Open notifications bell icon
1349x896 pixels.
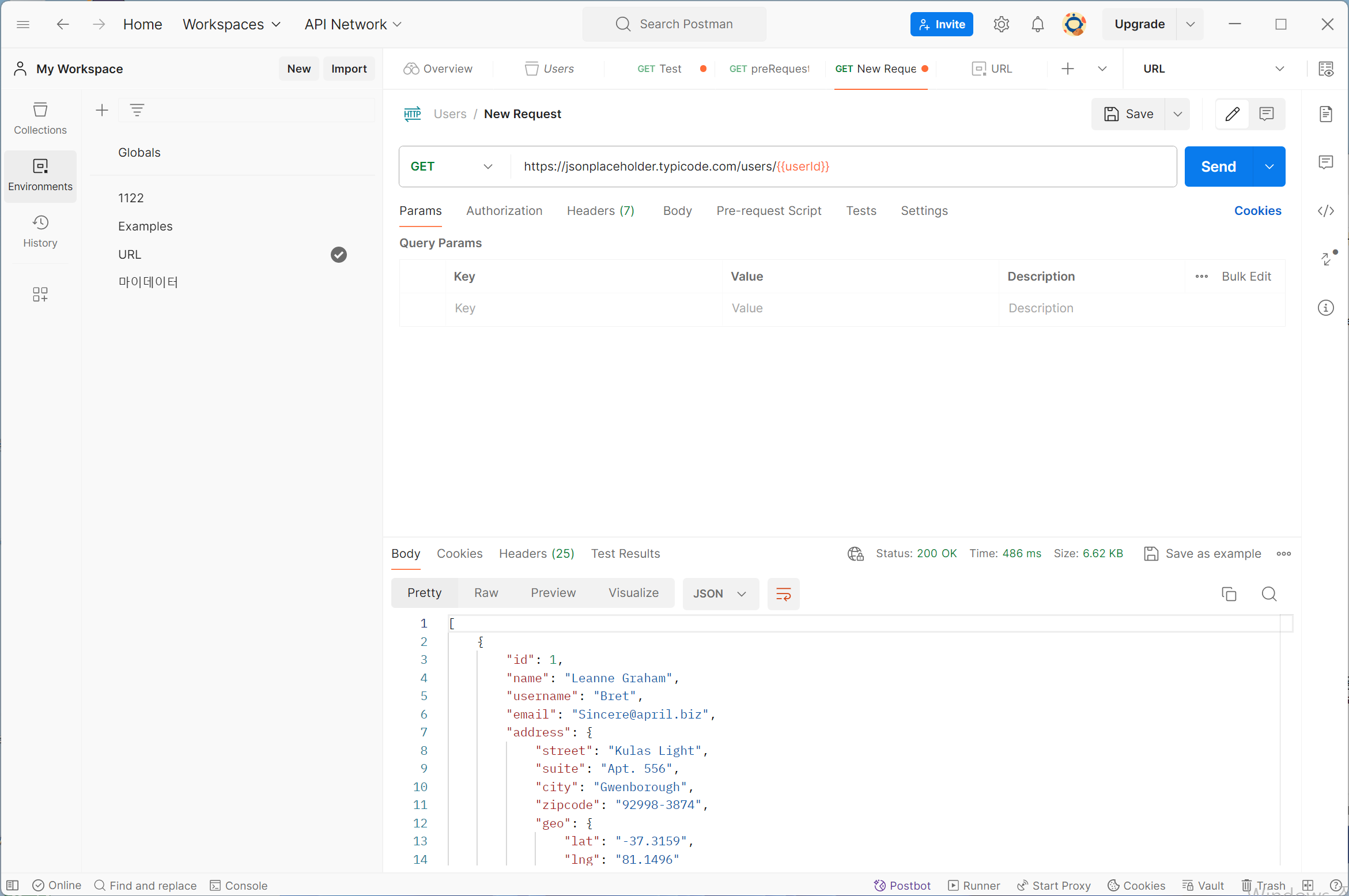1037,24
